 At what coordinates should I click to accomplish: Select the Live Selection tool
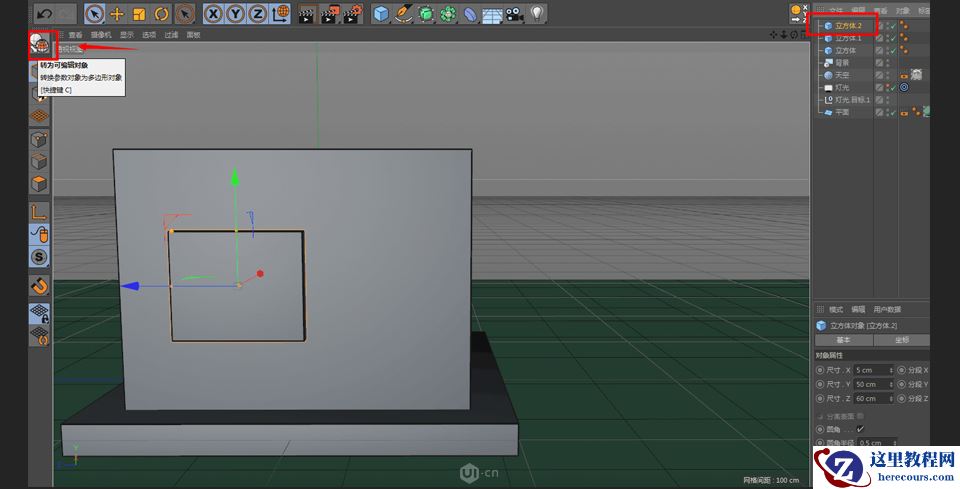click(94, 13)
